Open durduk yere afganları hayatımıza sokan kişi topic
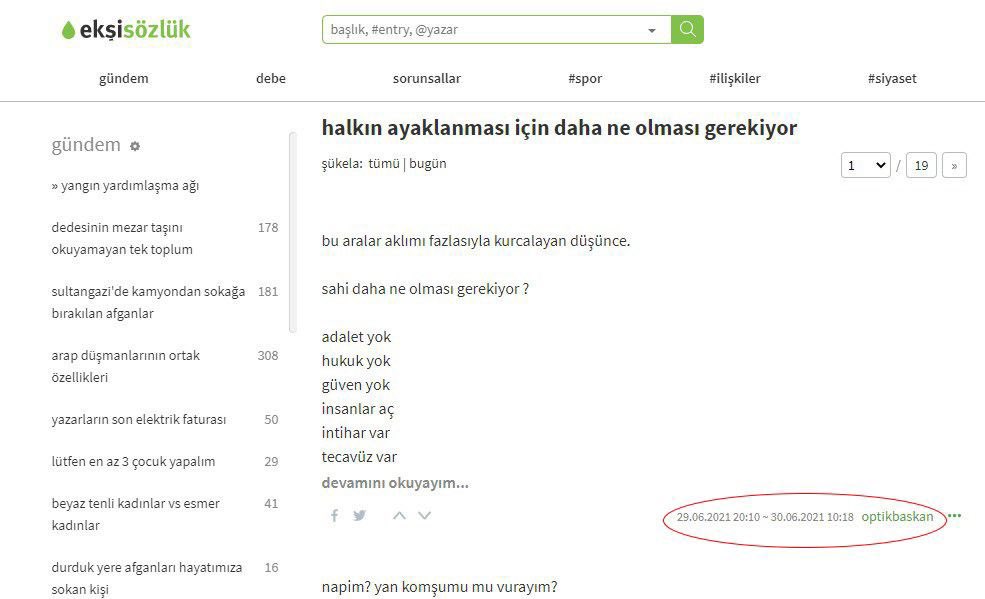Screen dimensions: 985x599 tap(146, 578)
